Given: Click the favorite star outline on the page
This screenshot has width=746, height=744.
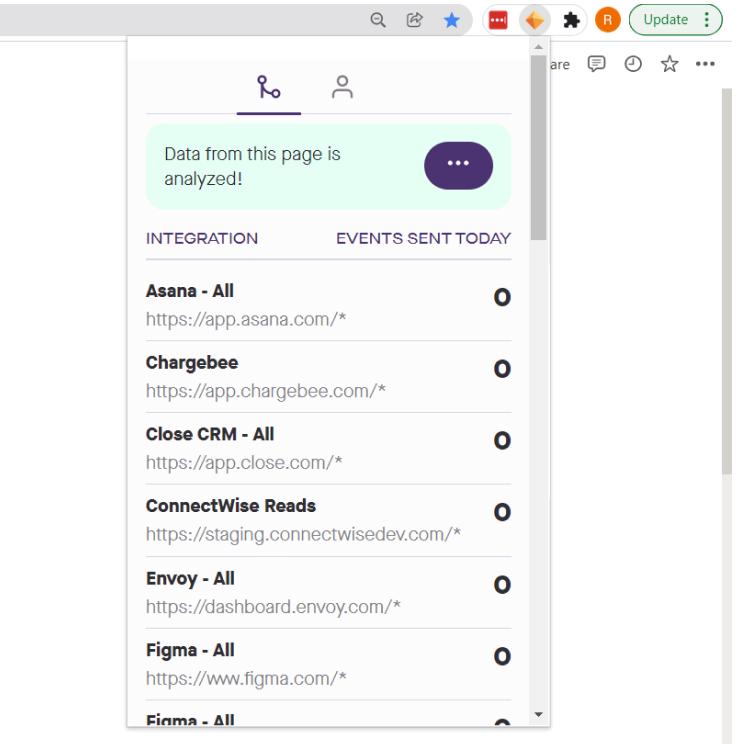Looking at the screenshot, I should click(669, 63).
